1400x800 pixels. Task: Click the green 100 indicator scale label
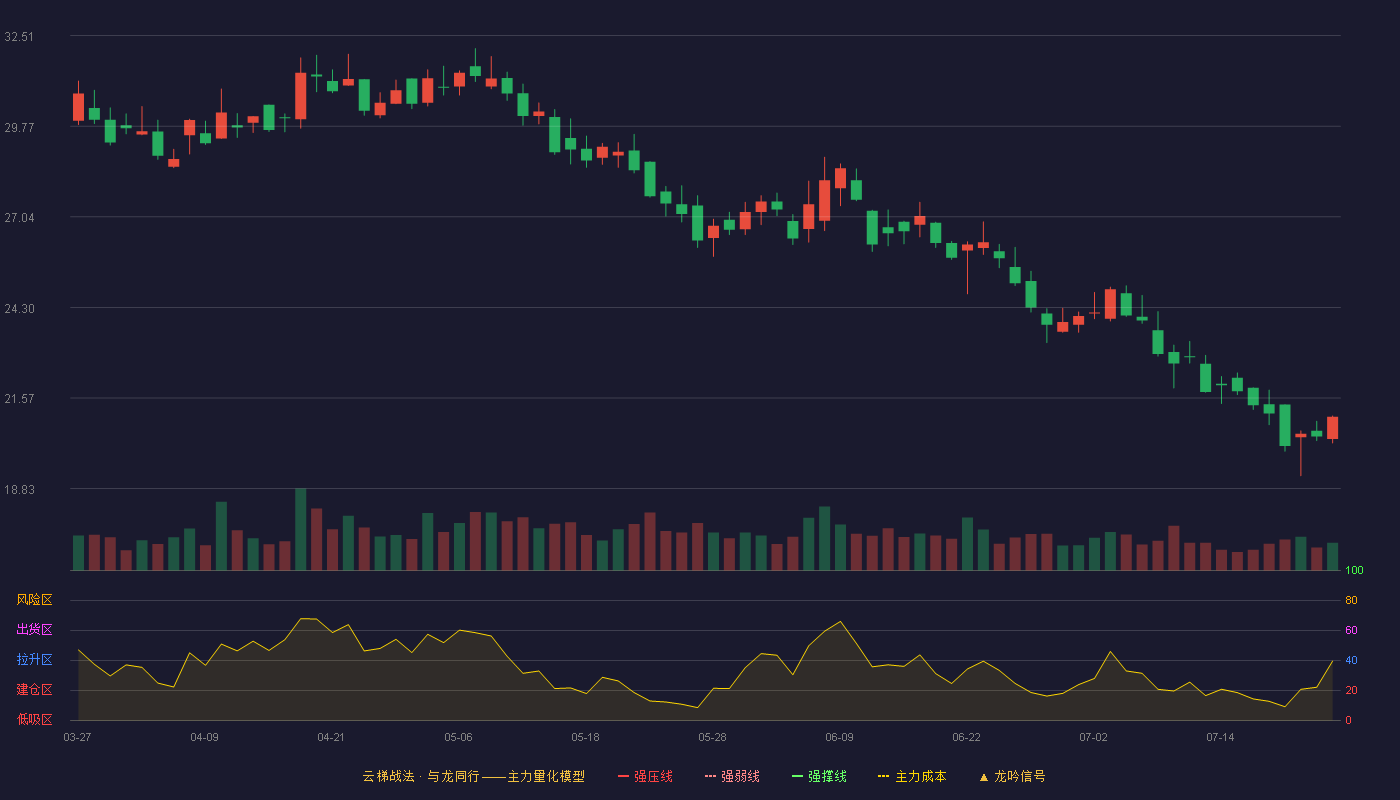(x=1354, y=571)
